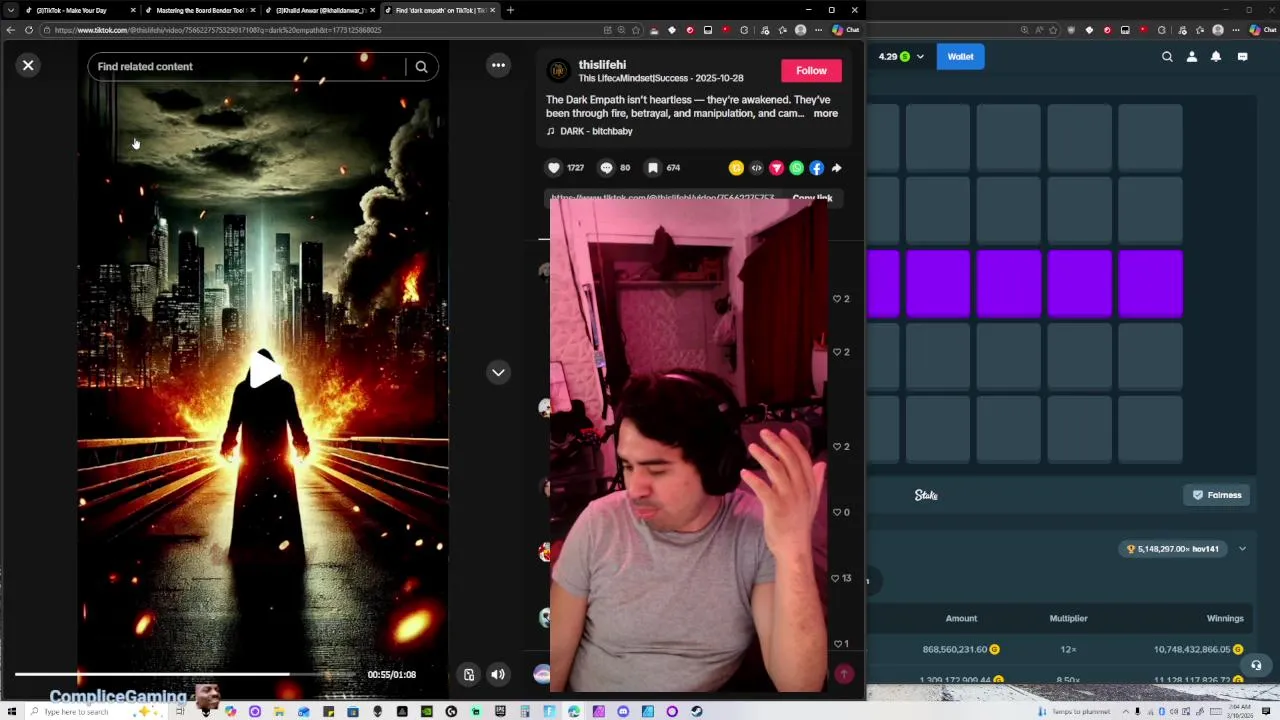This screenshot has width=1280, height=720.
Task: Open Steam from the taskbar
Action: tap(696, 712)
